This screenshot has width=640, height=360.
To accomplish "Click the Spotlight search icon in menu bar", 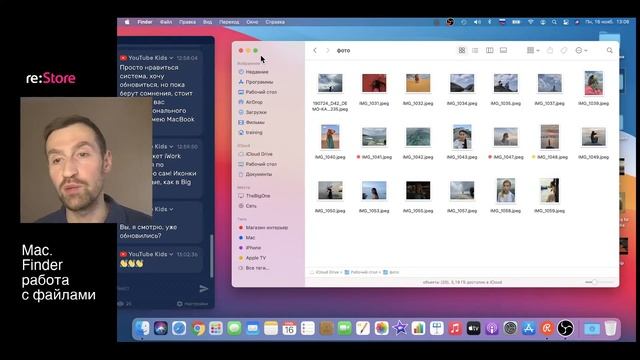I will 554,22.
